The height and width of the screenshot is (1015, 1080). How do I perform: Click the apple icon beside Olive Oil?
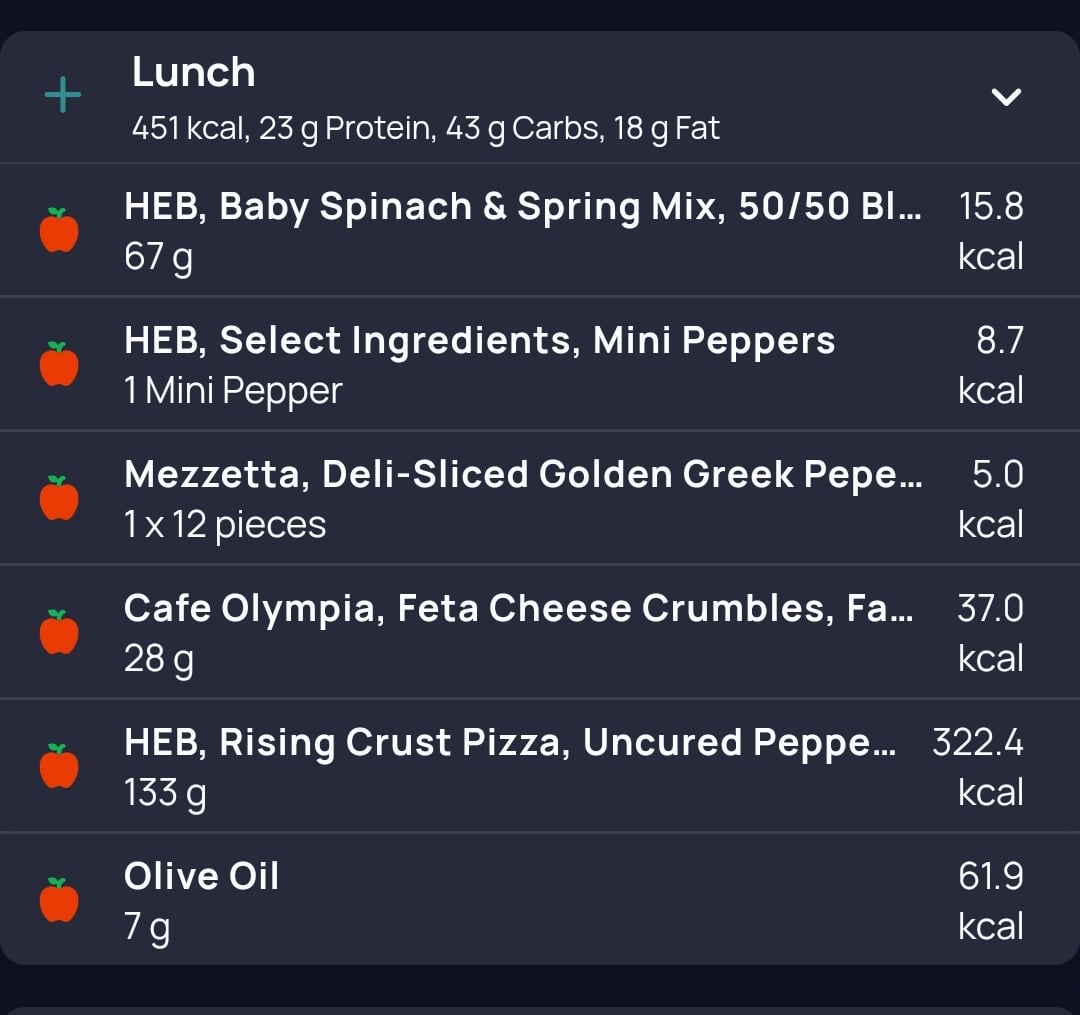tap(59, 899)
